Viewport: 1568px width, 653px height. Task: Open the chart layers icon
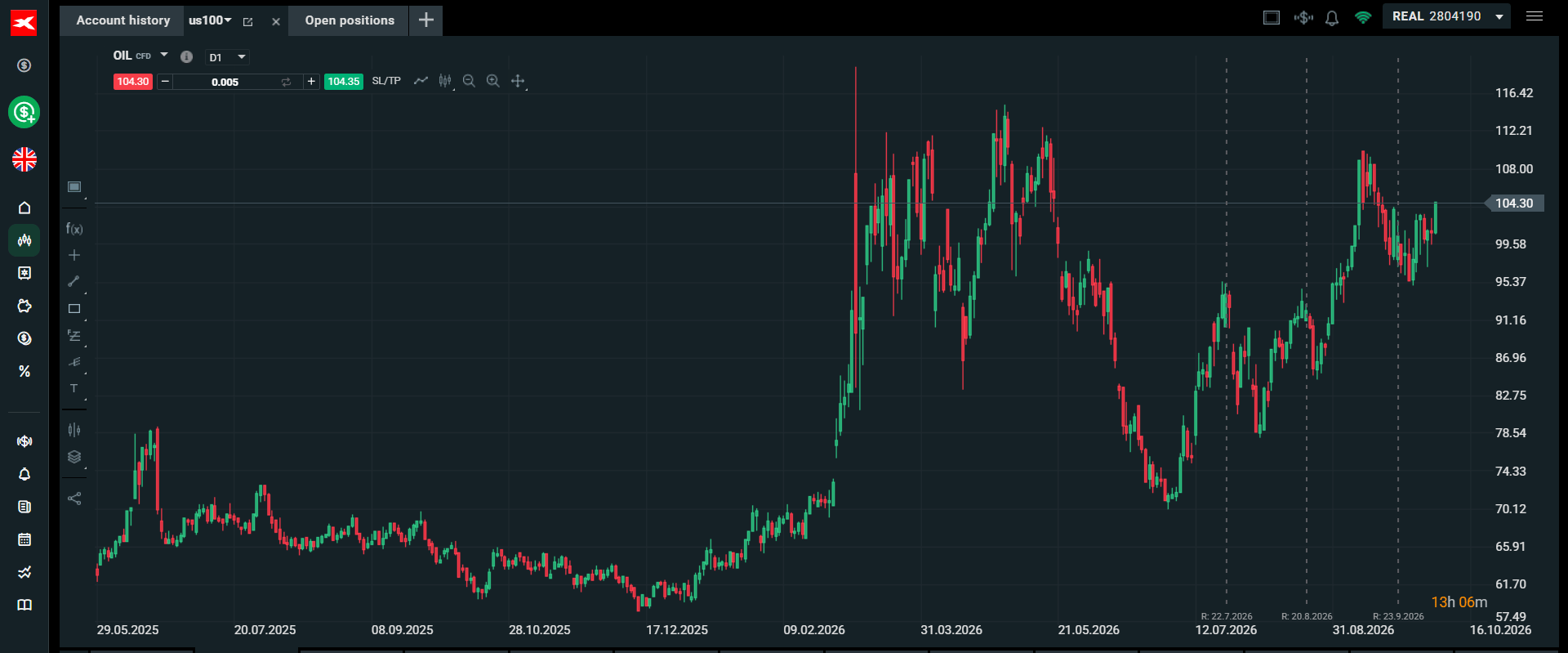click(x=74, y=457)
